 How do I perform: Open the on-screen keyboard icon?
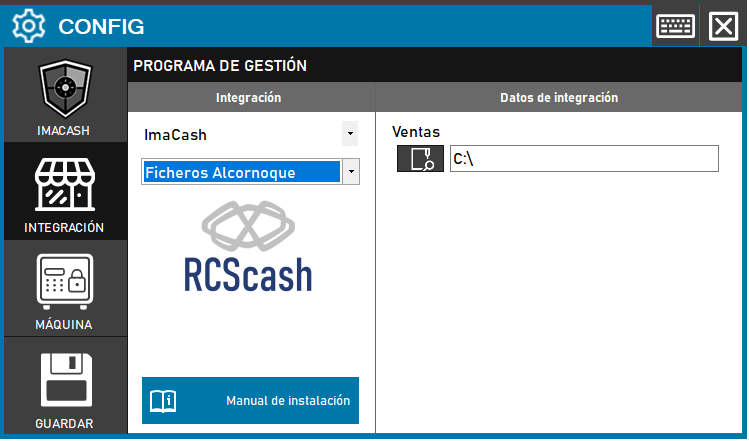[x=675, y=25]
